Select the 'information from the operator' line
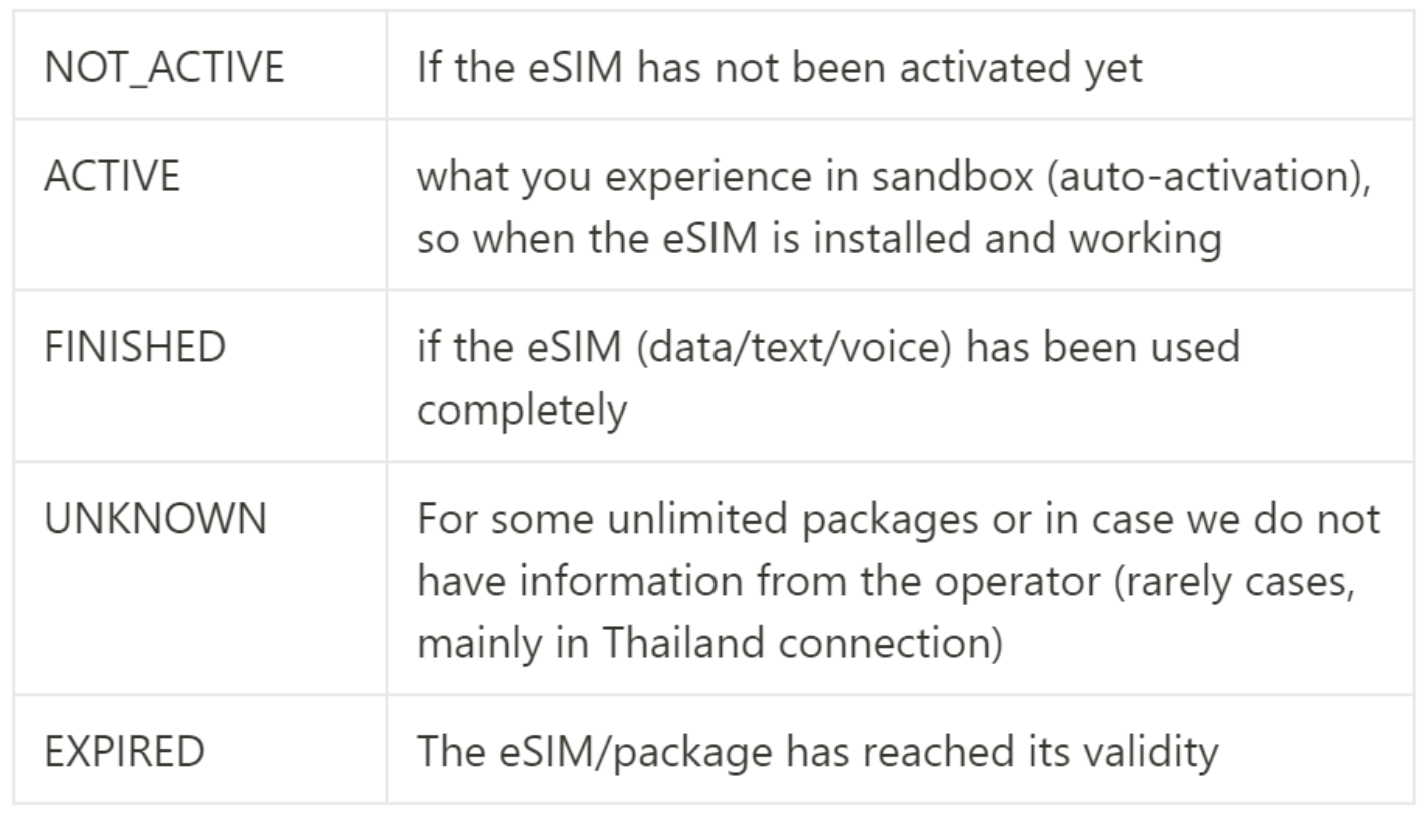Viewport: 1422px width, 814px height. tap(886, 582)
